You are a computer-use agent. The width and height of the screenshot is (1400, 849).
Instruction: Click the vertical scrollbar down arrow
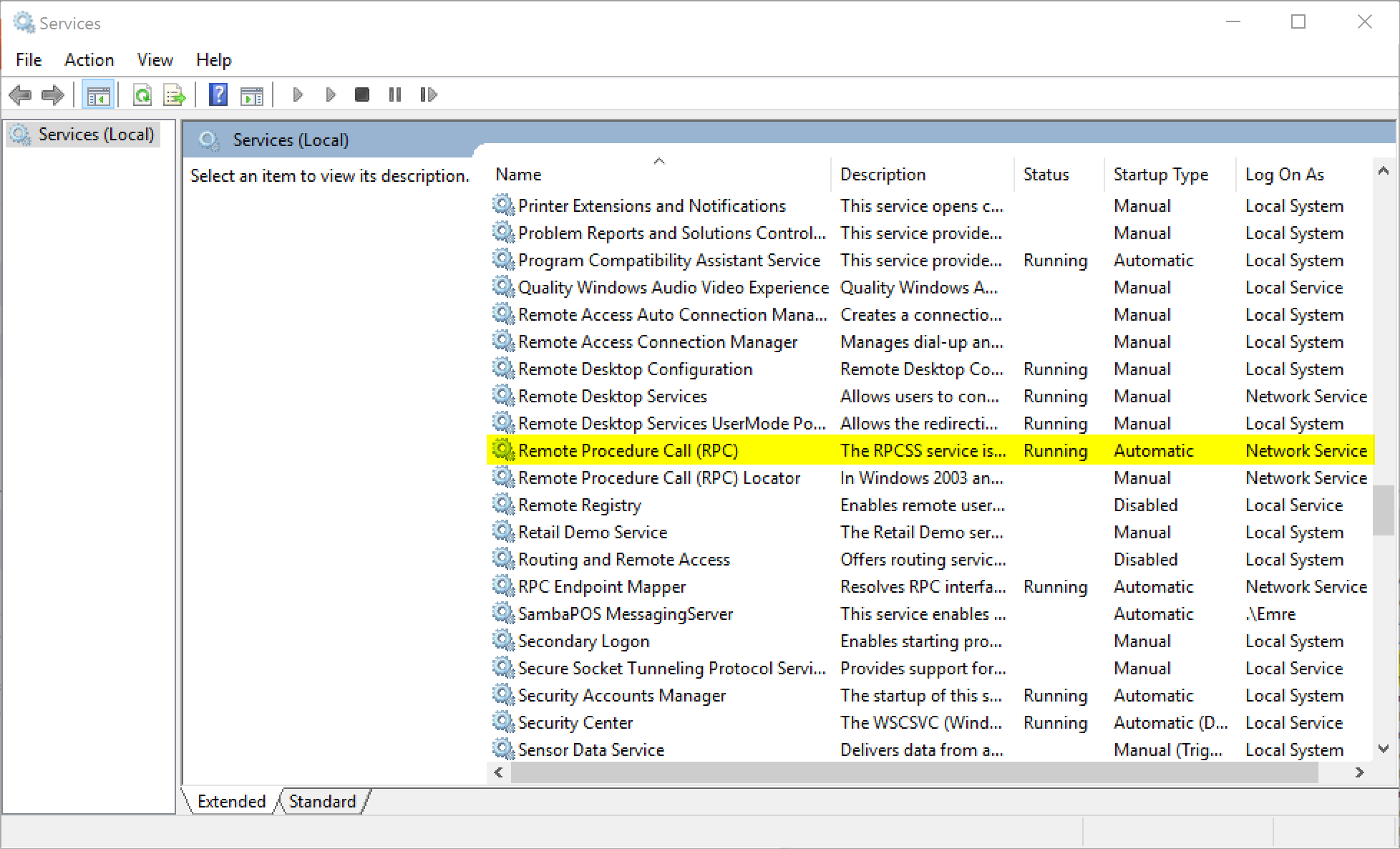click(x=1383, y=749)
